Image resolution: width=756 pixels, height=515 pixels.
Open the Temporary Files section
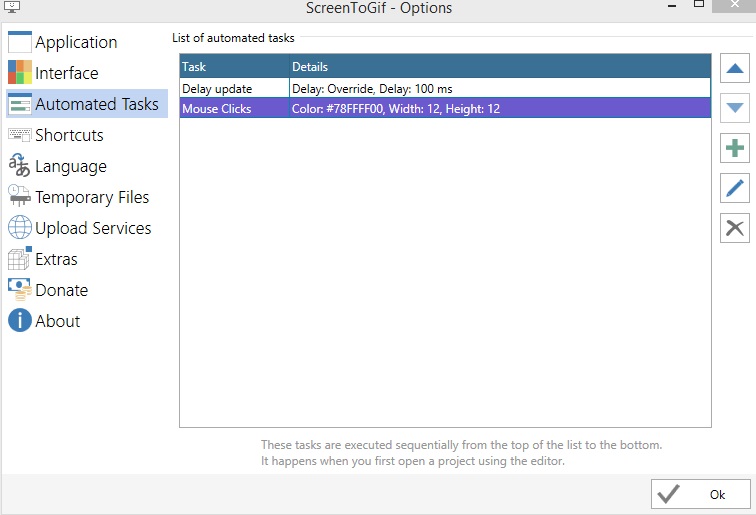click(x=87, y=196)
